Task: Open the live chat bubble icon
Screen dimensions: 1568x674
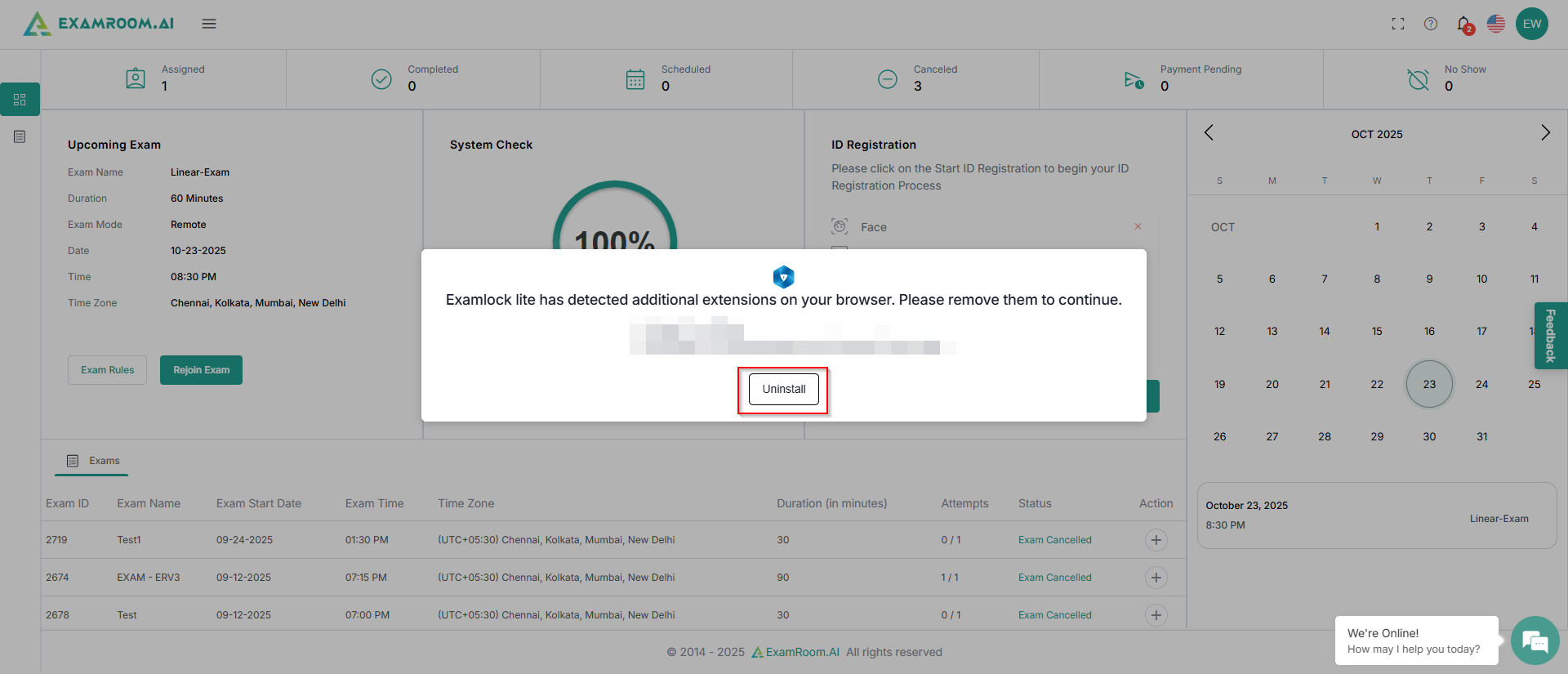Action: click(x=1535, y=641)
